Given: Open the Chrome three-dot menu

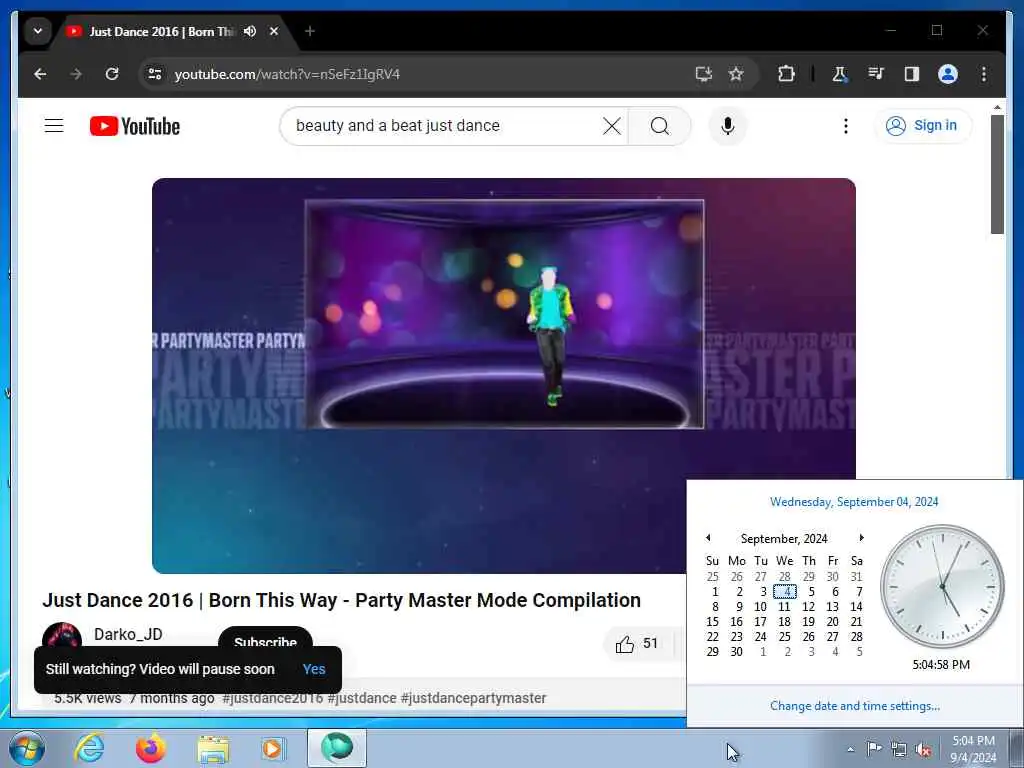Looking at the screenshot, I should pyautogui.click(x=984, y=74).
